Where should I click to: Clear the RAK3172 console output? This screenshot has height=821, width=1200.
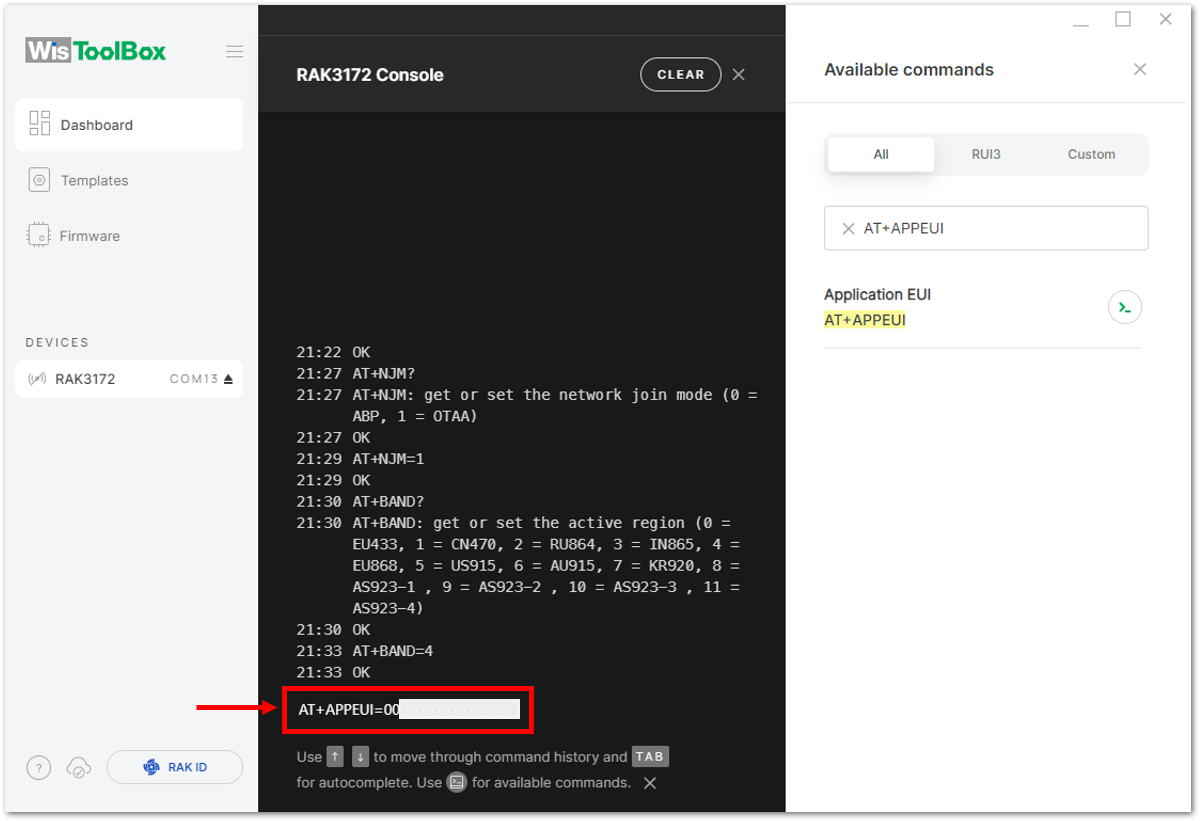[x=681, y=75]
